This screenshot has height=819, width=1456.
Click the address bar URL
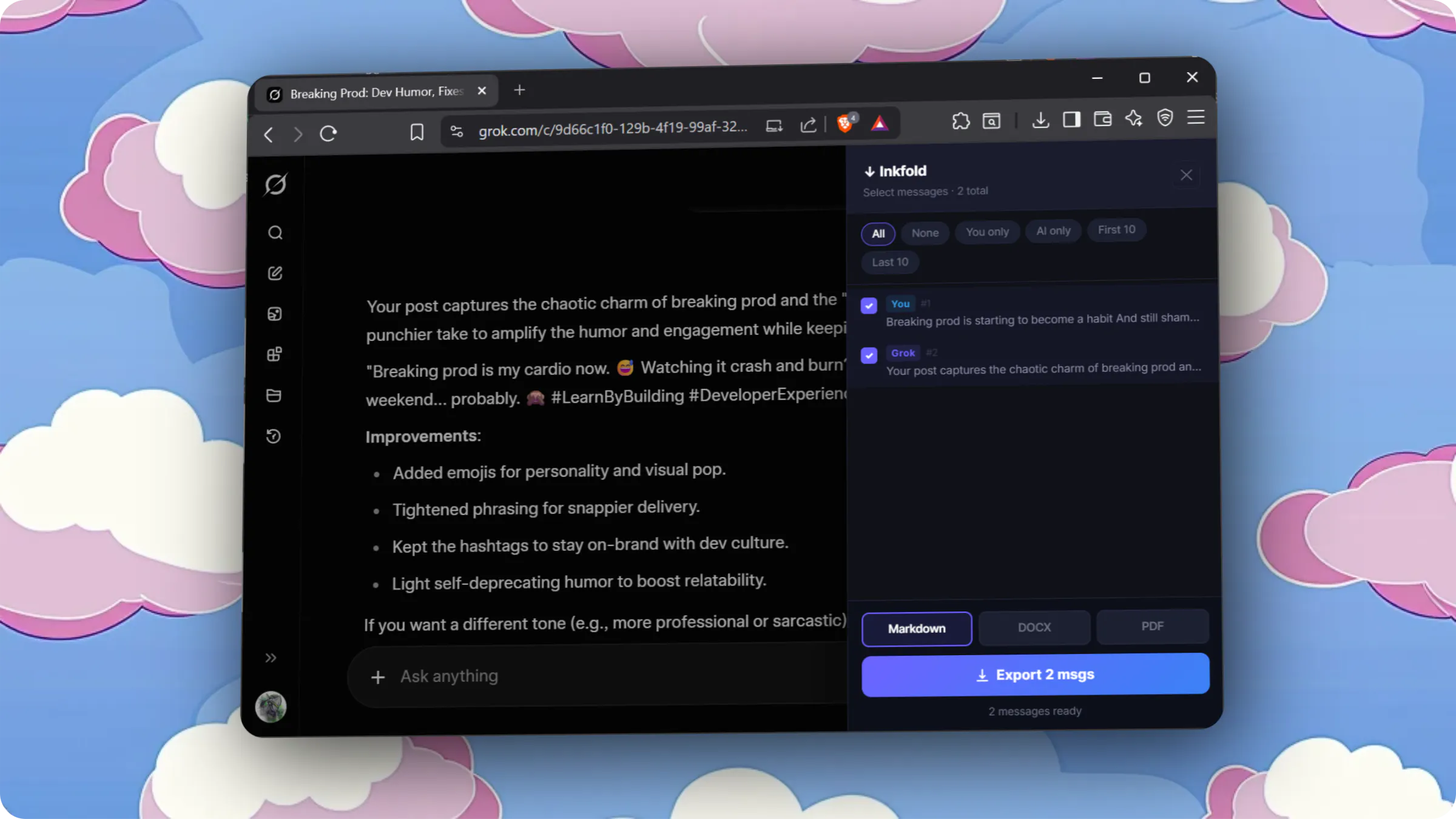613,128
